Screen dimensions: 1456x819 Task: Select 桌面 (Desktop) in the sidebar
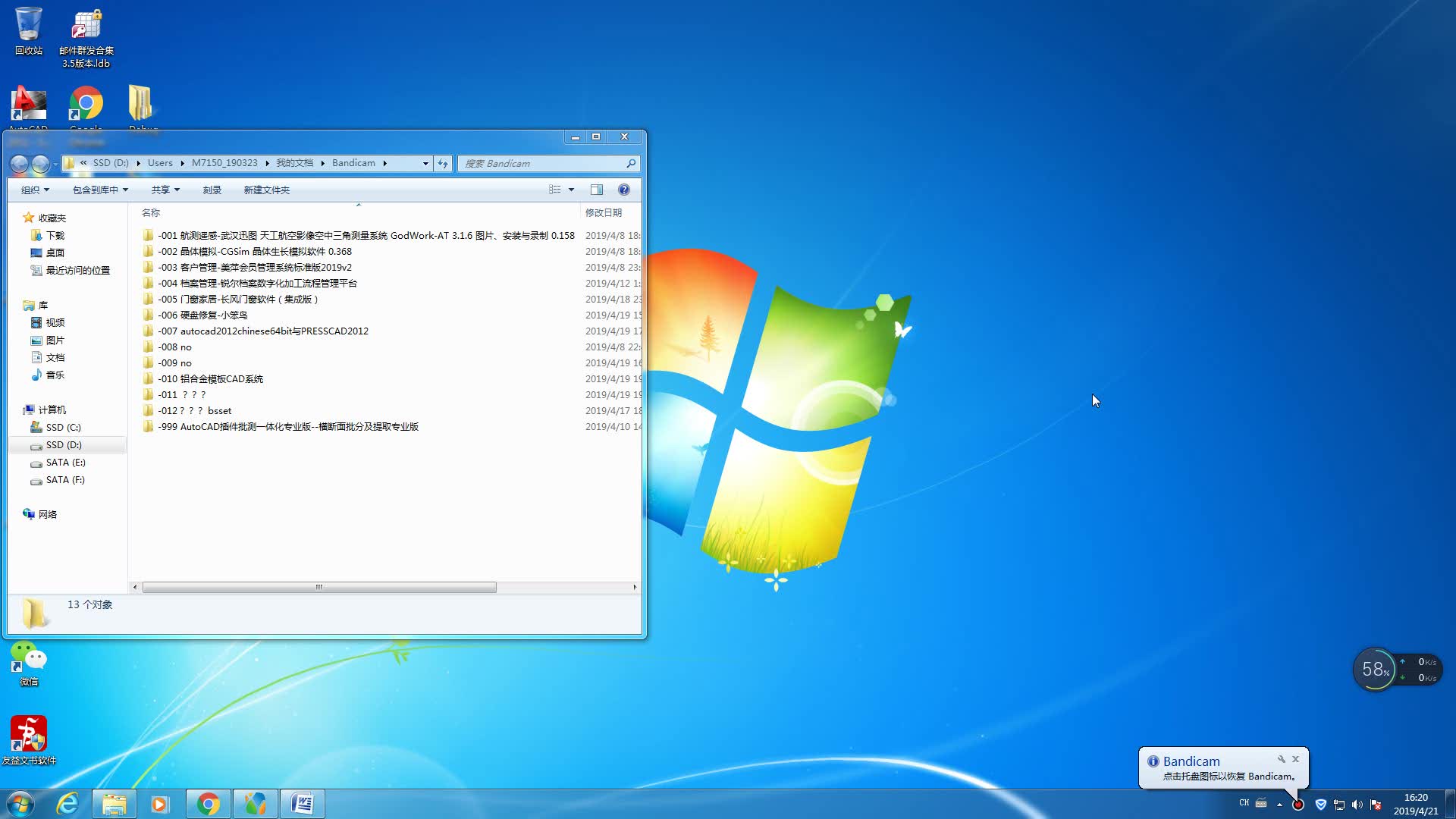[x=48, y=253]
